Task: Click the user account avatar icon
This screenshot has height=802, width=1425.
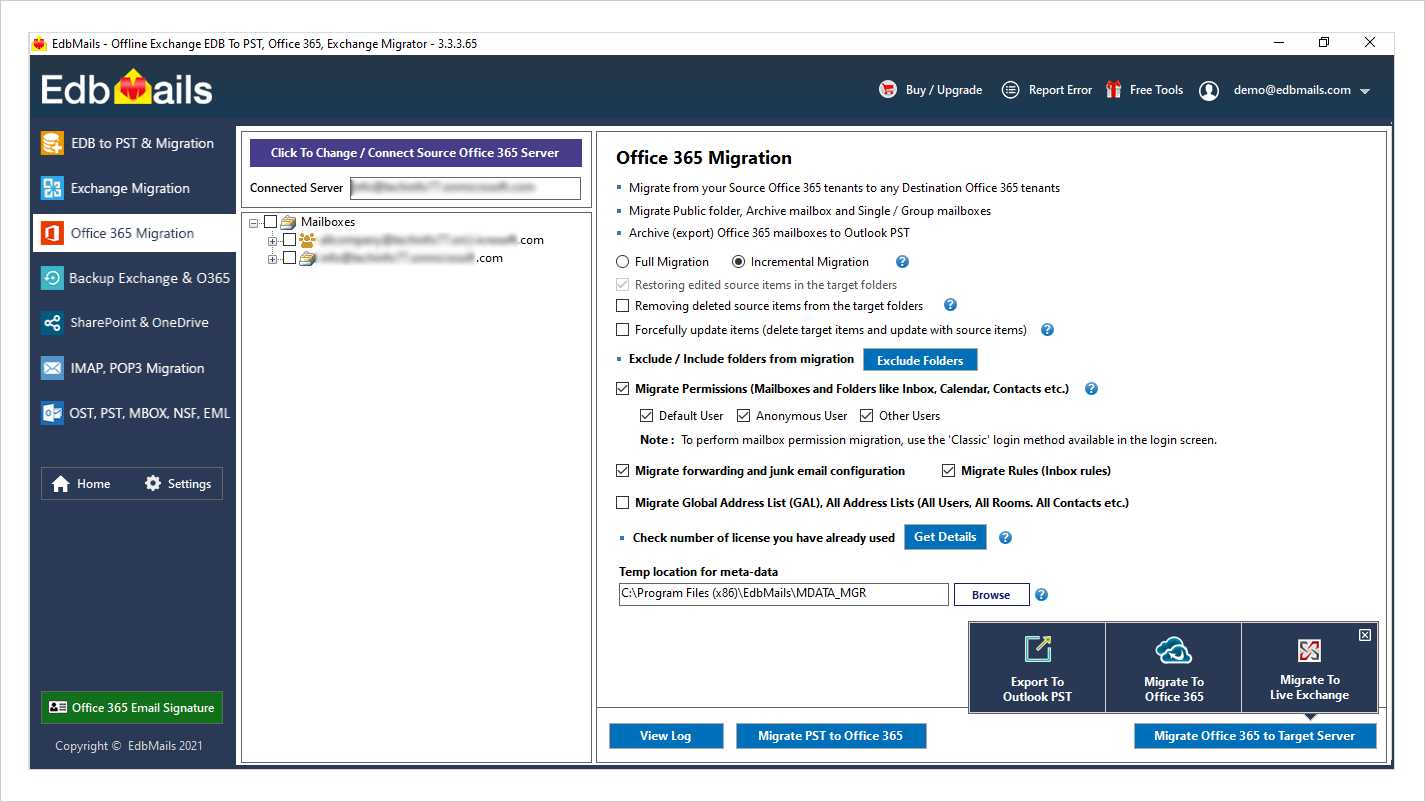Action: tap(1209, 90)
